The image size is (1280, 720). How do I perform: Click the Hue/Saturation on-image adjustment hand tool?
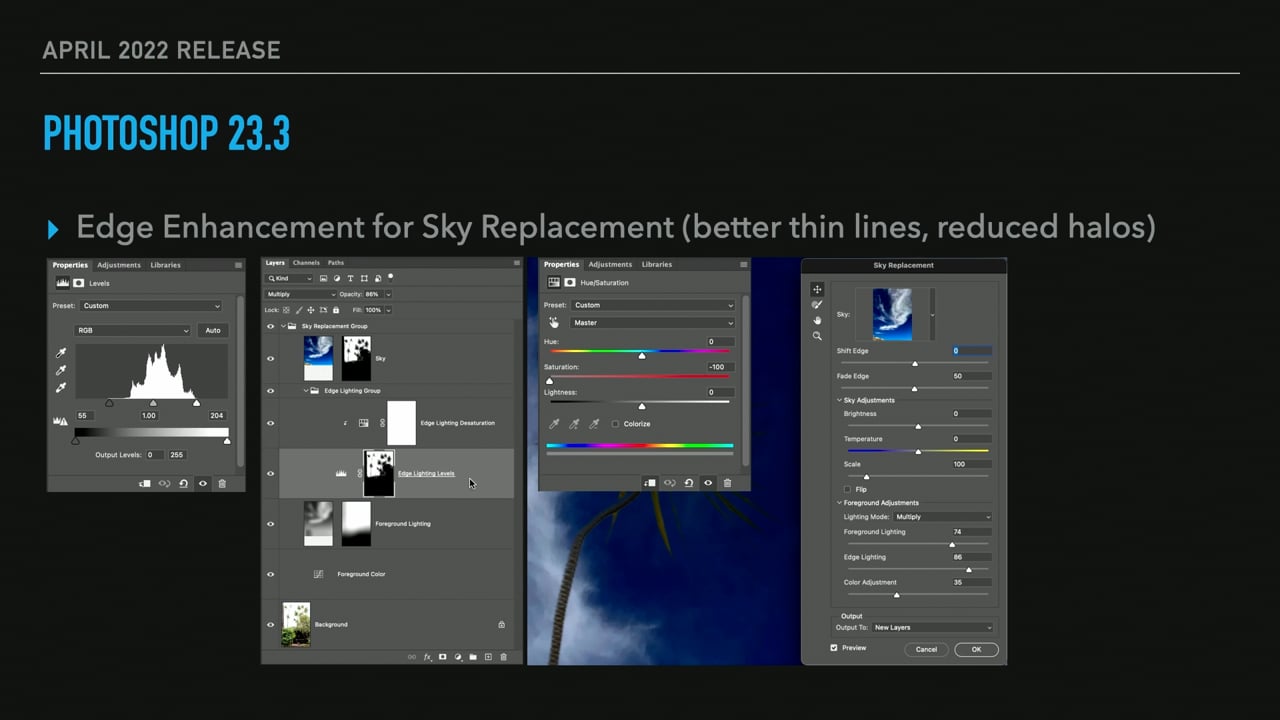[554, 323]
